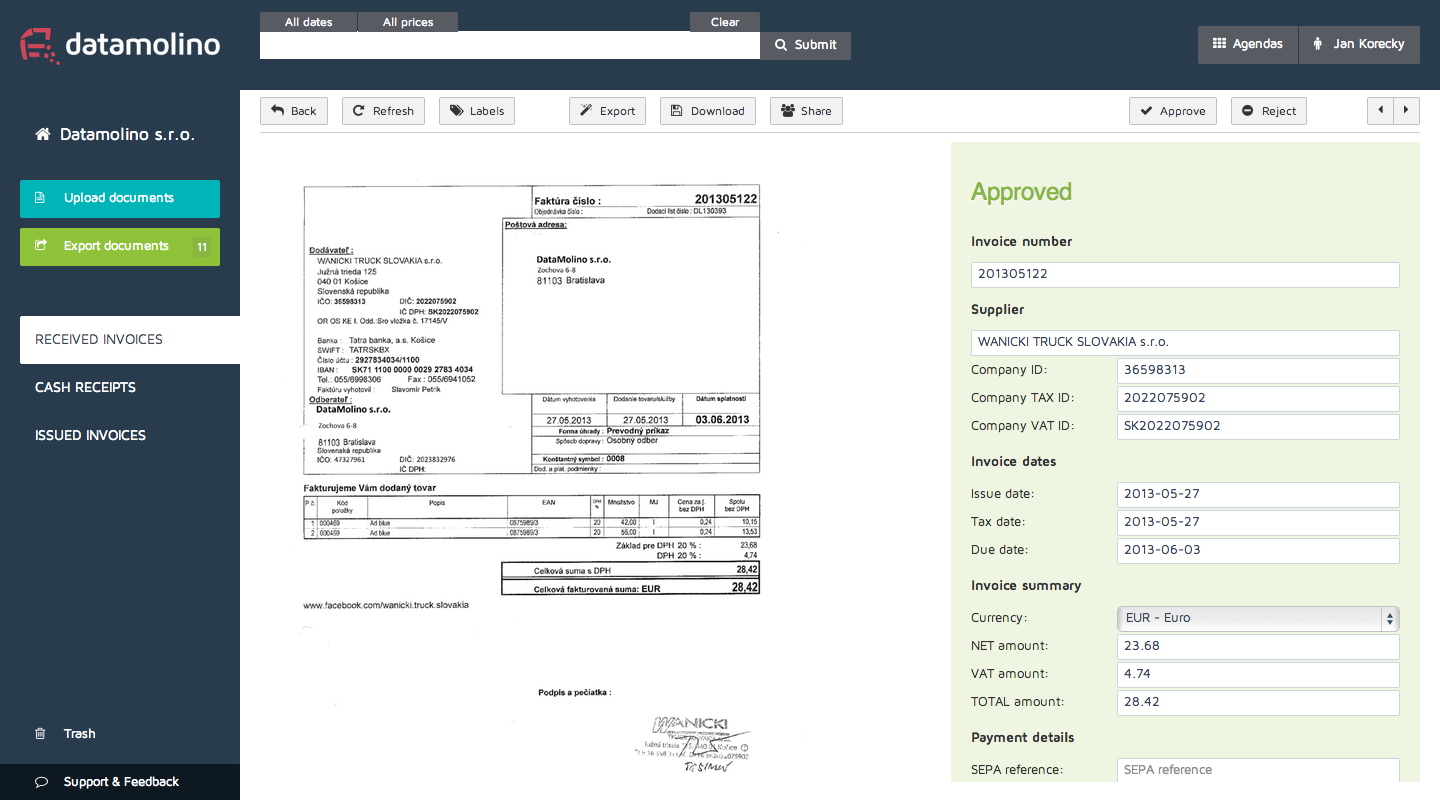Switch to Issued Invoices section
The width and height of the screenshot is (1440, 800).
[x=90, y=435]
